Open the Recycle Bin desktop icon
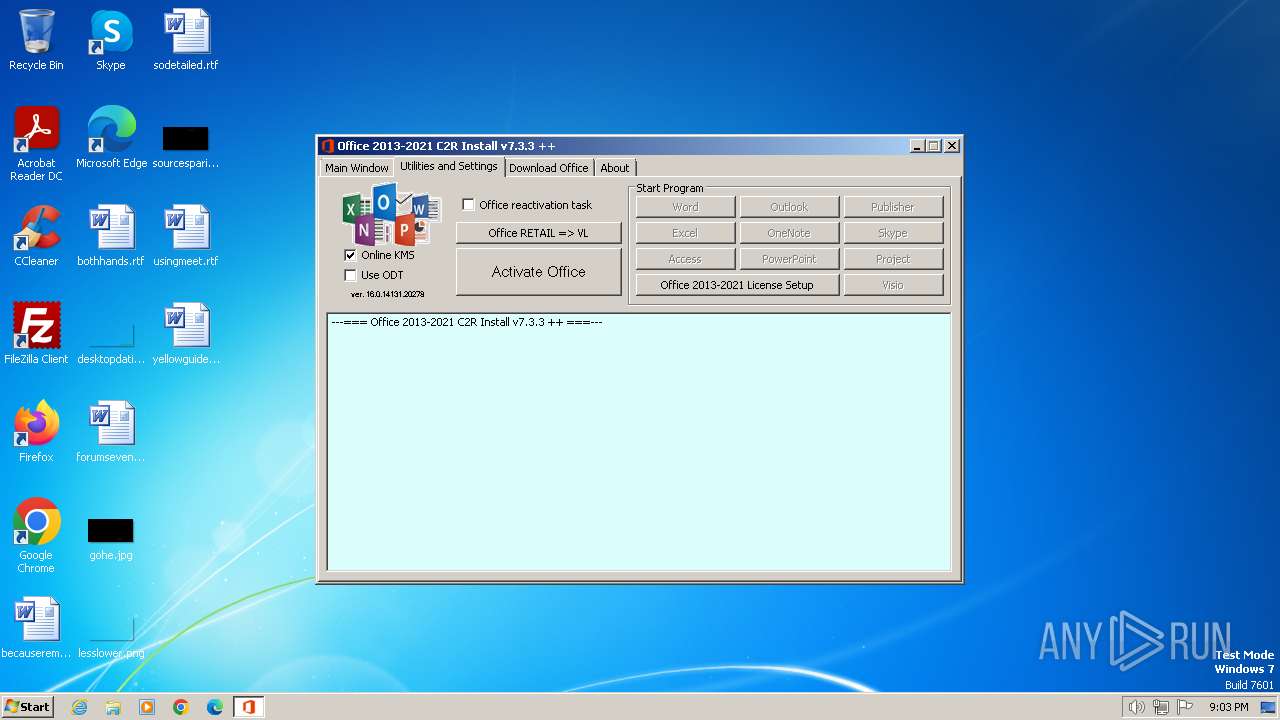 (36, 40)
